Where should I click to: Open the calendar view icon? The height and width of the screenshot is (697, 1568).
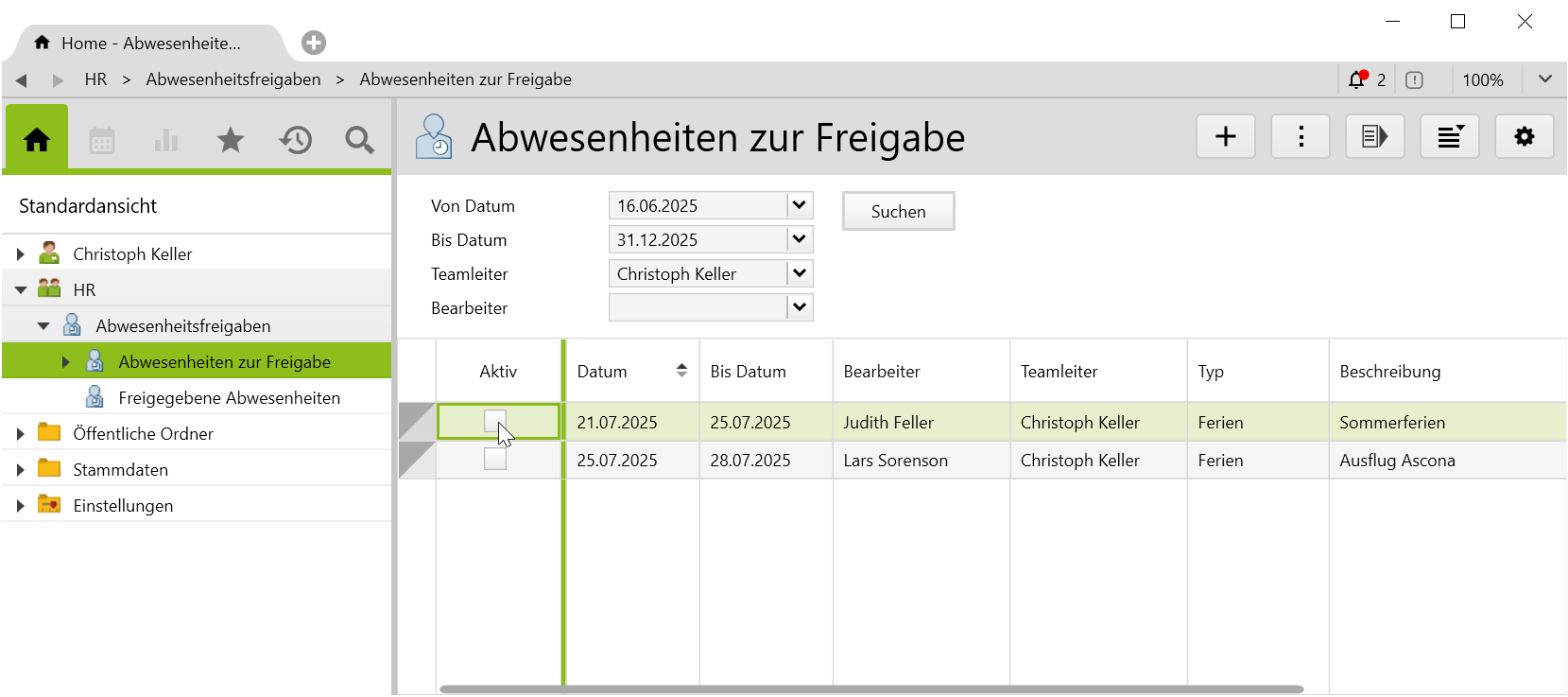[x=102, y=141]
